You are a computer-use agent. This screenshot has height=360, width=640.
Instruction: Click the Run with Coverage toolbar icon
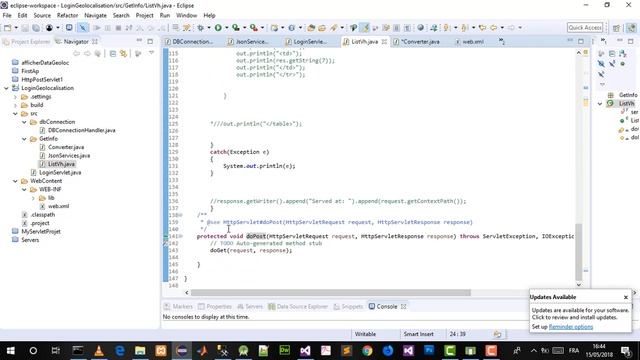click(x=236, y=28)
